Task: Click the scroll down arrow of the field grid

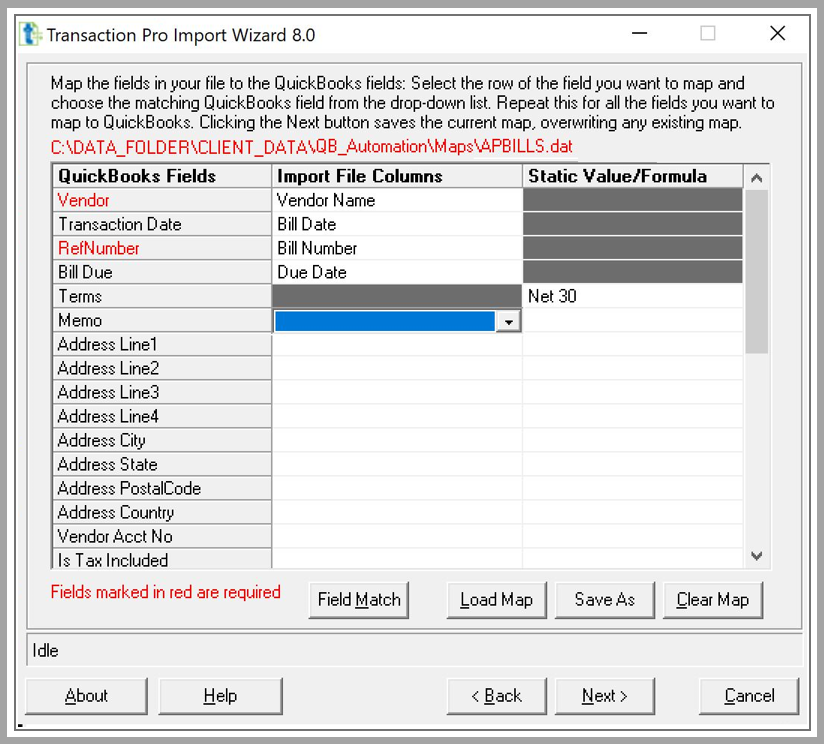Action: [757, 556]
